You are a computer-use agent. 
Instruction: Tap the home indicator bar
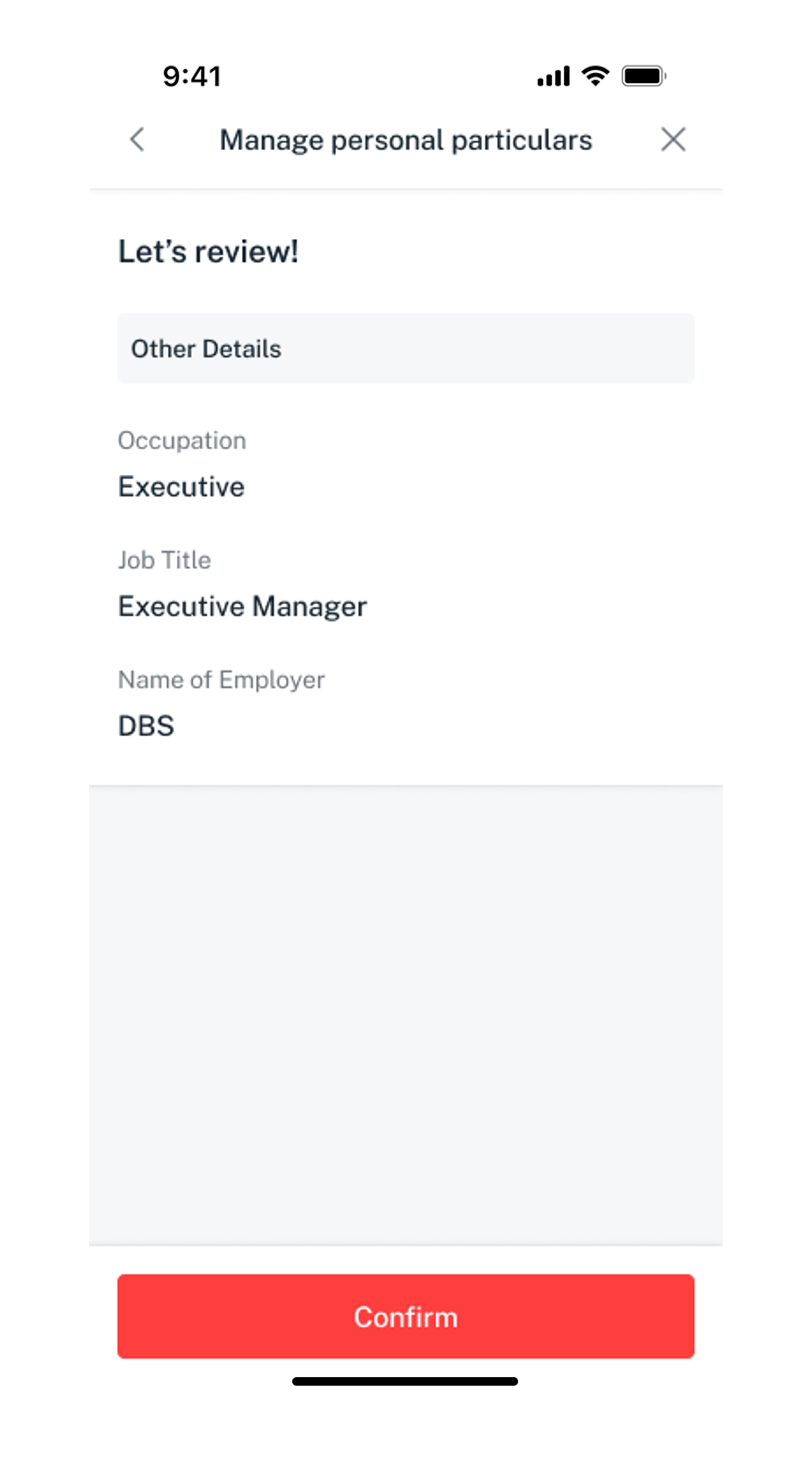point(405,1381)
